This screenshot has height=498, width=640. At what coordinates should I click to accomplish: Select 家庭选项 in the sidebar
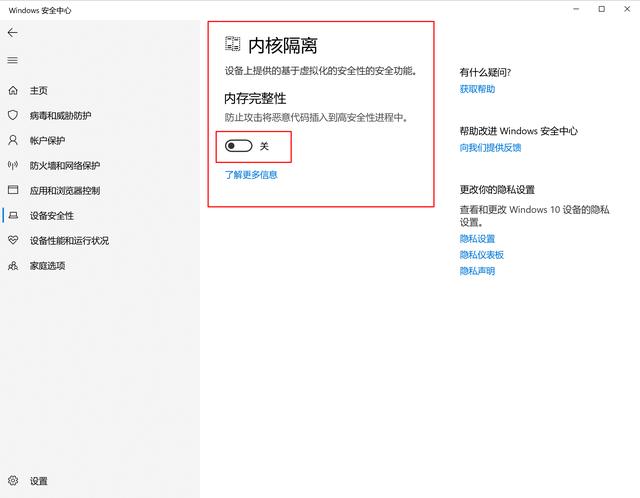click(x=47, y=266)
